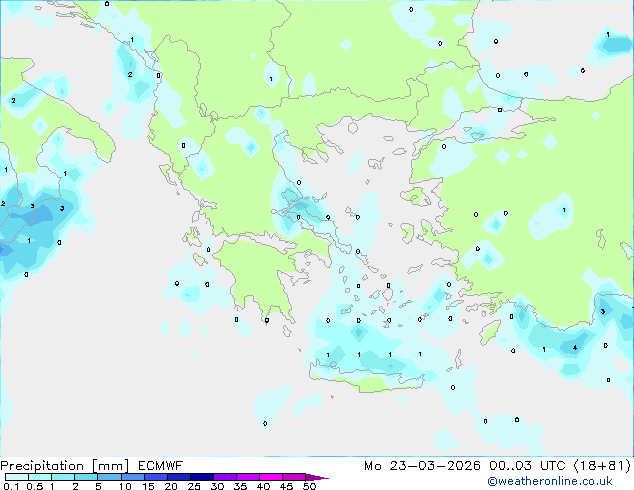Screen dimensions: 634x490
Task: Click the 'Precipitation' title word
Action: click(x=42, y=466)
